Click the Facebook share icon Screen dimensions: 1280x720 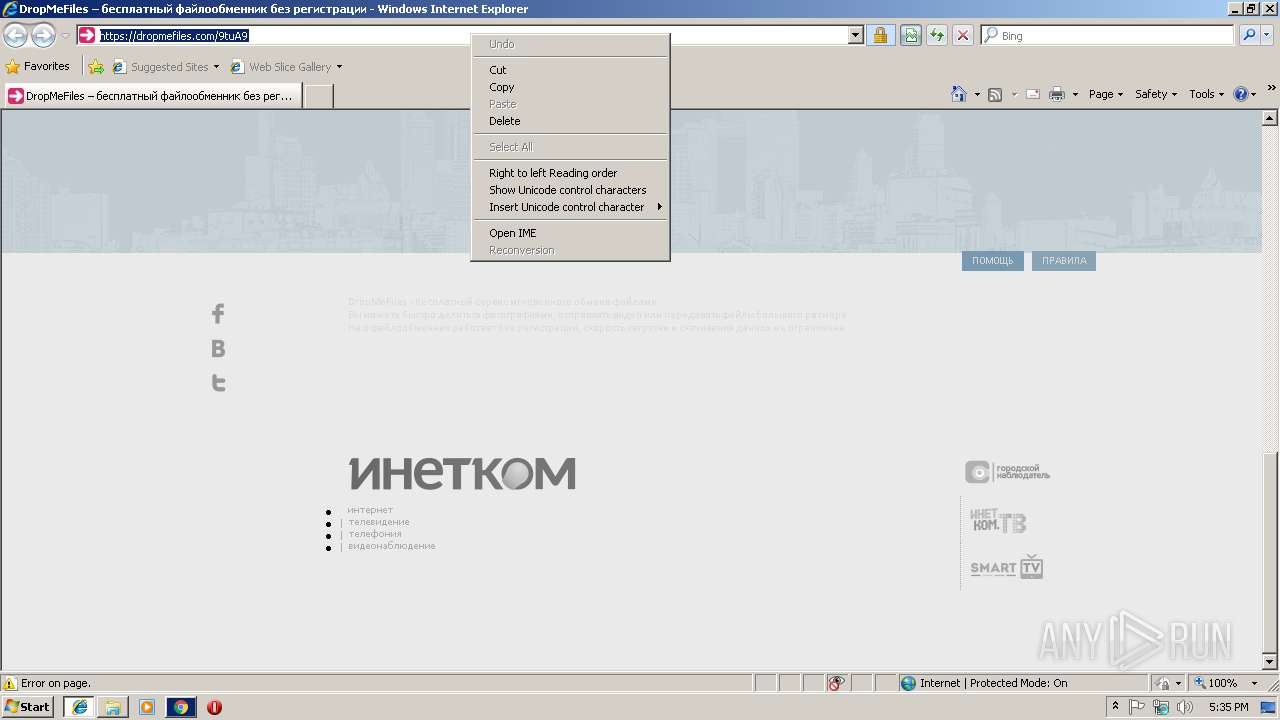click(x=218, y=314)
